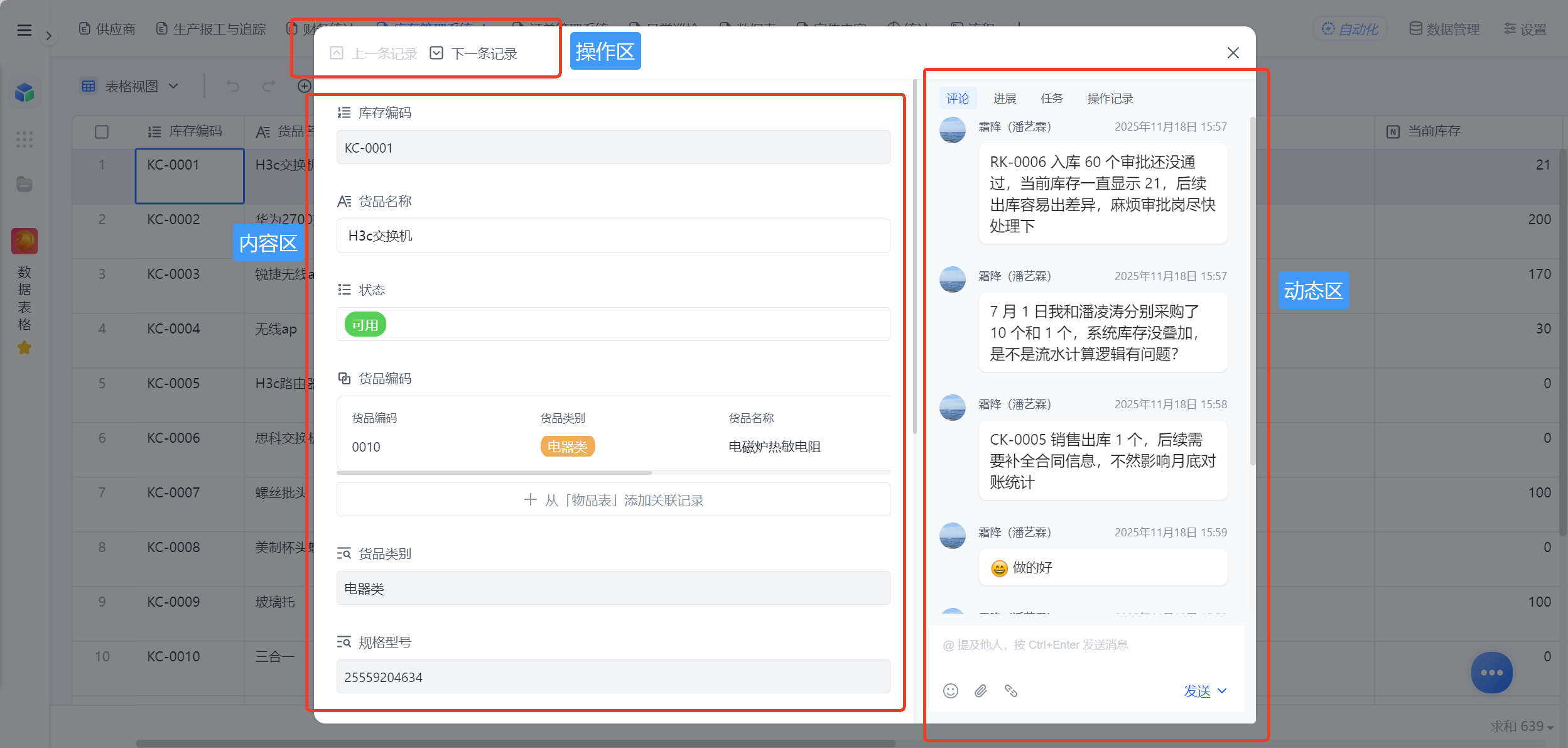This screenshot has height=748, width=1568.
Task: Click 从「物品表」添加关联记录
Action: (x=613, y=500)
